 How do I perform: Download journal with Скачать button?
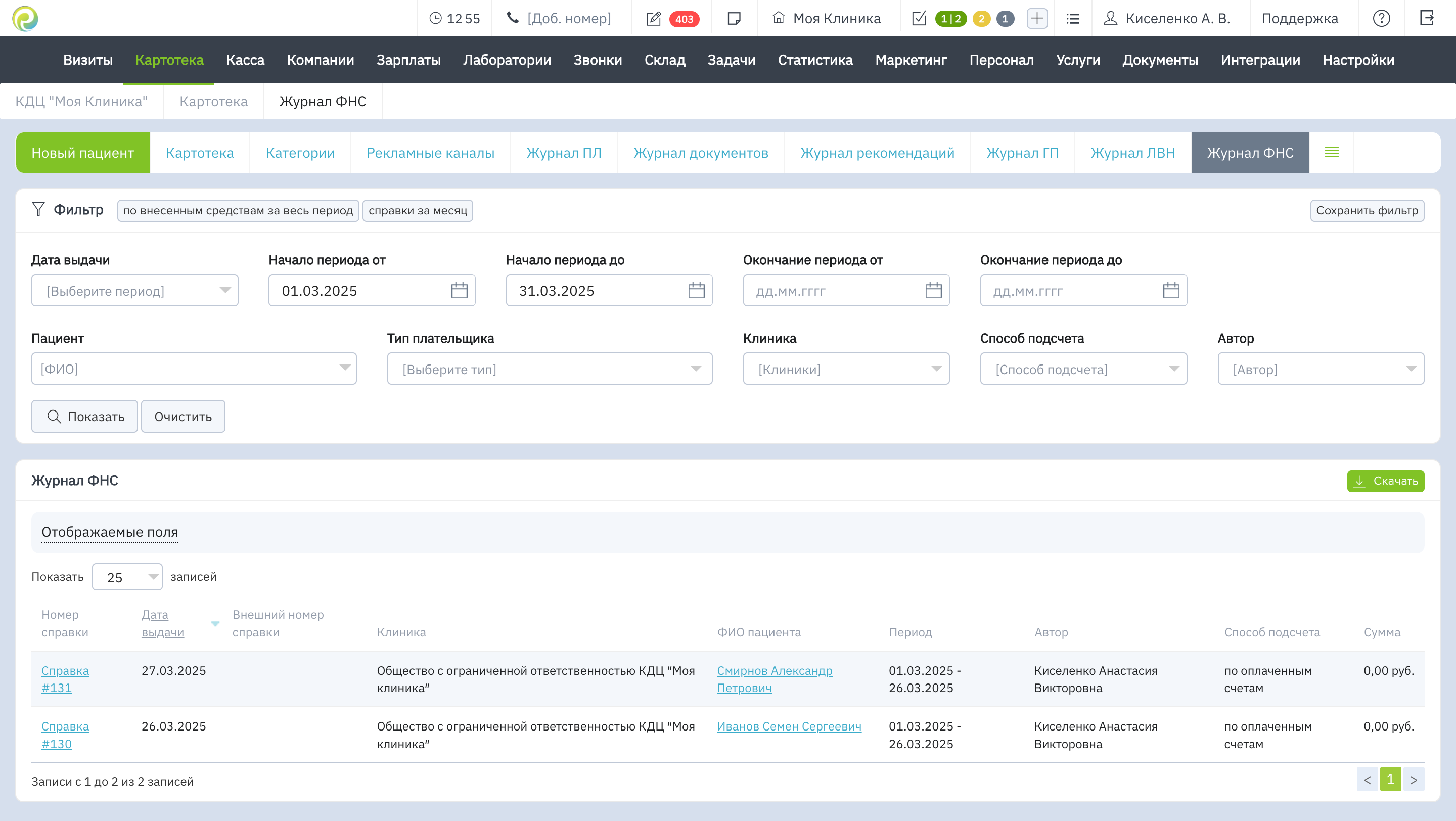click(1385, 481)
